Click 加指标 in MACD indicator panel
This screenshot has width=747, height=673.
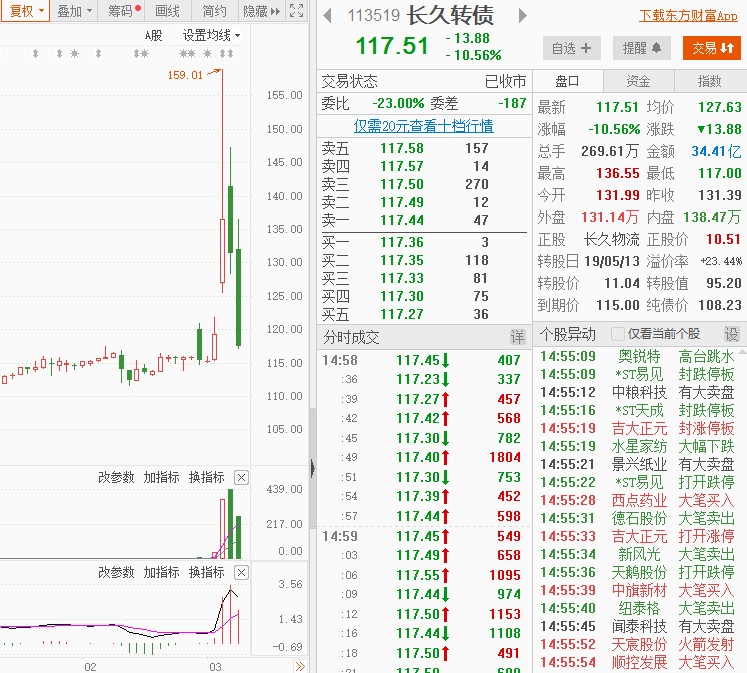point(162,572)
